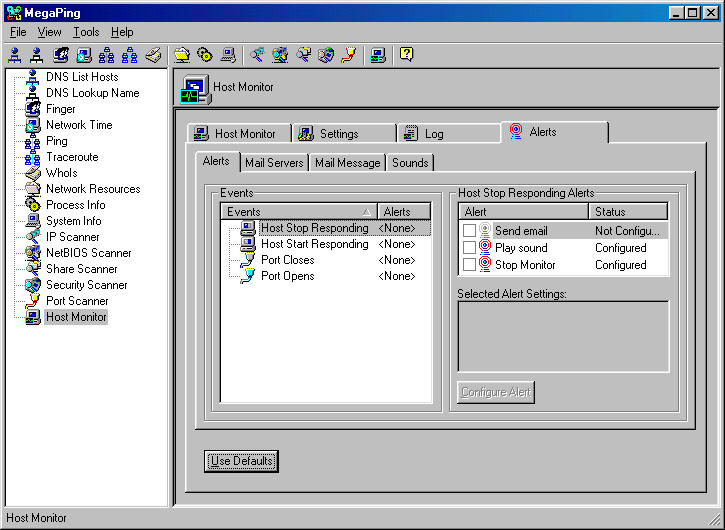Select Network Time in the tree

(x=79, y=125)
